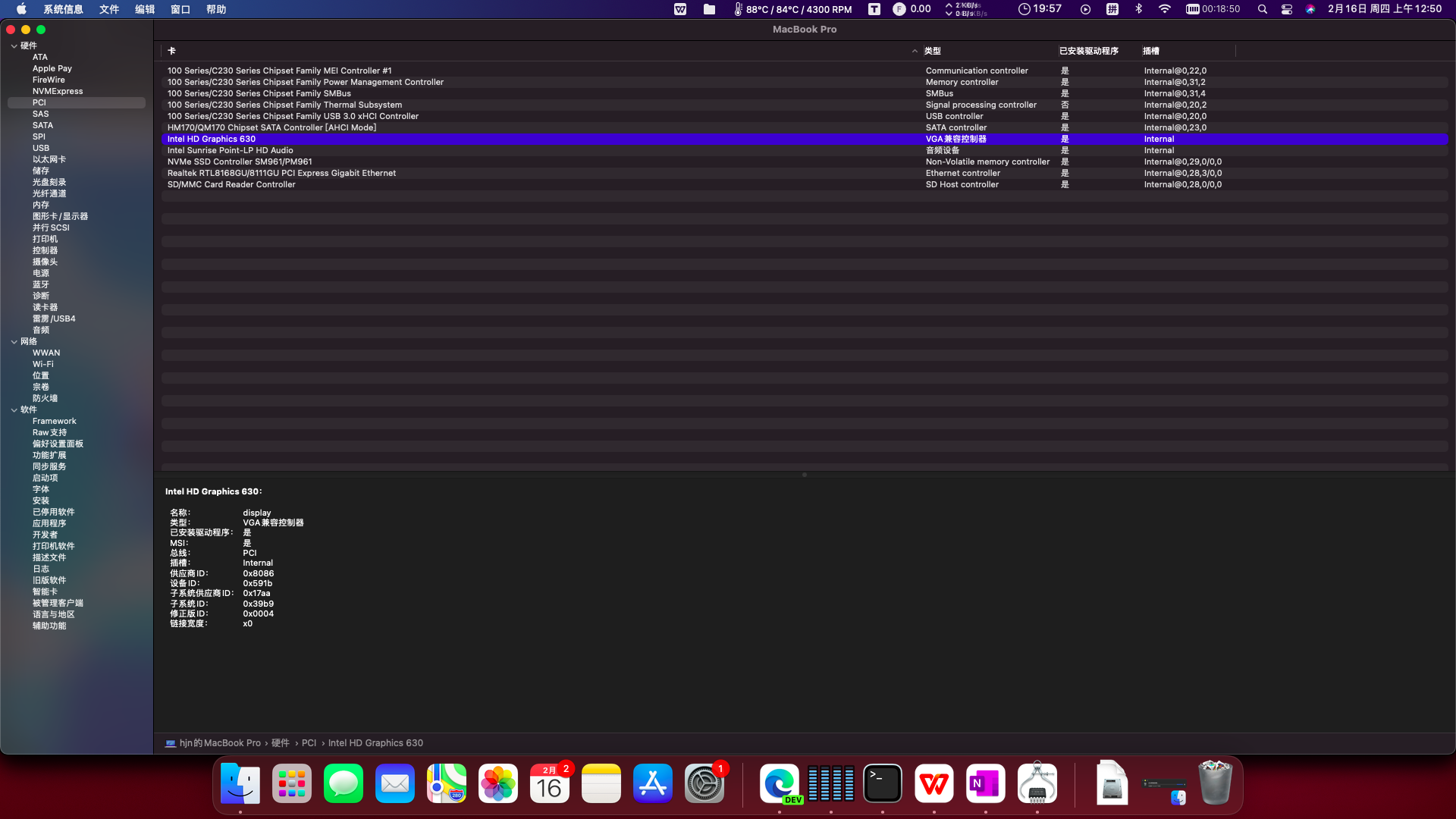Open Control Center in menu bar
1456x819 pixels.
pos(1287,9)
